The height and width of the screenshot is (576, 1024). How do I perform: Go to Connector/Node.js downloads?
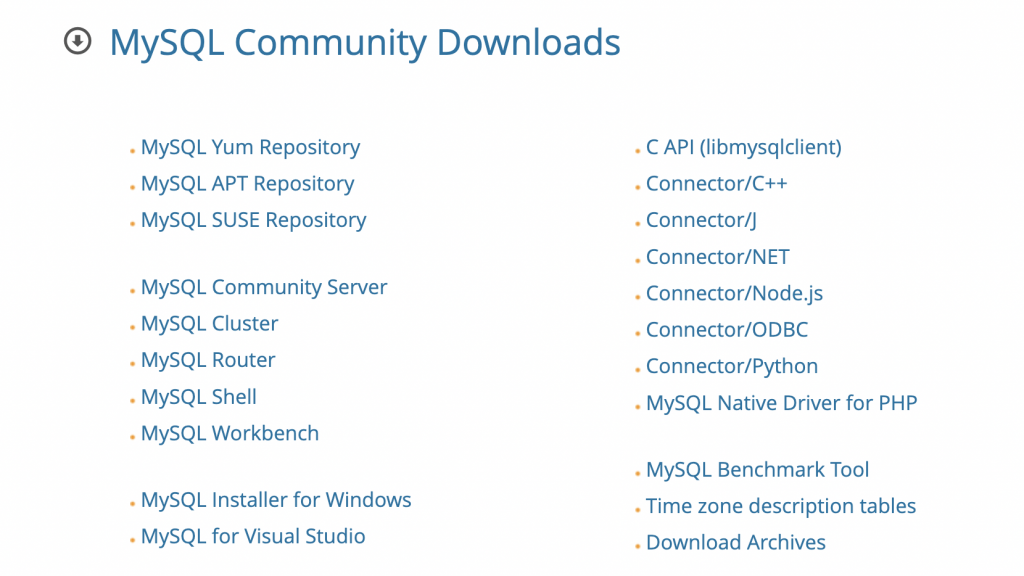coord(734,294)
